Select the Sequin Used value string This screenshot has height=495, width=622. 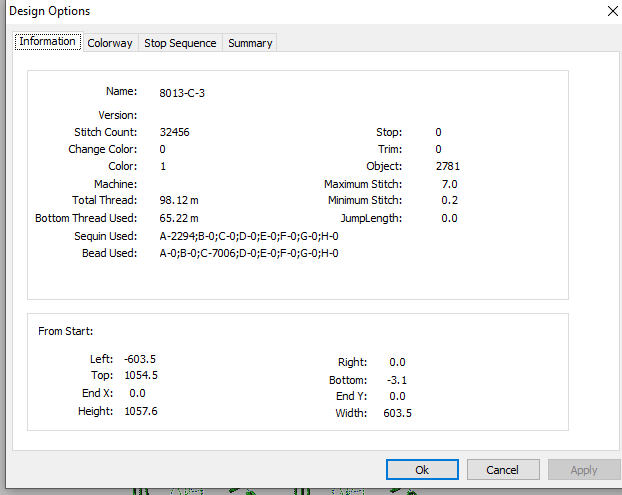point(249,236)
